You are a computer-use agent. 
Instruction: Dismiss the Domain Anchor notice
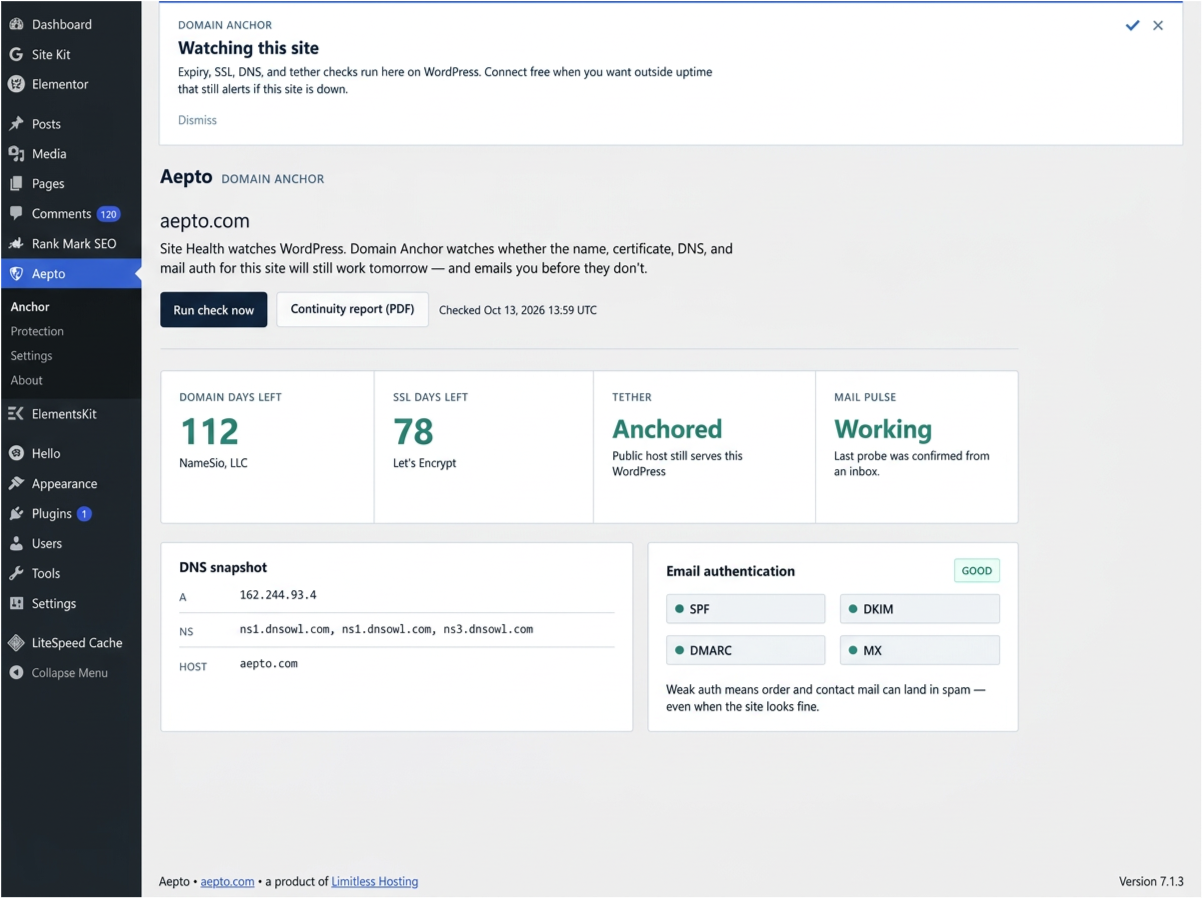click(x=197, y=120)
